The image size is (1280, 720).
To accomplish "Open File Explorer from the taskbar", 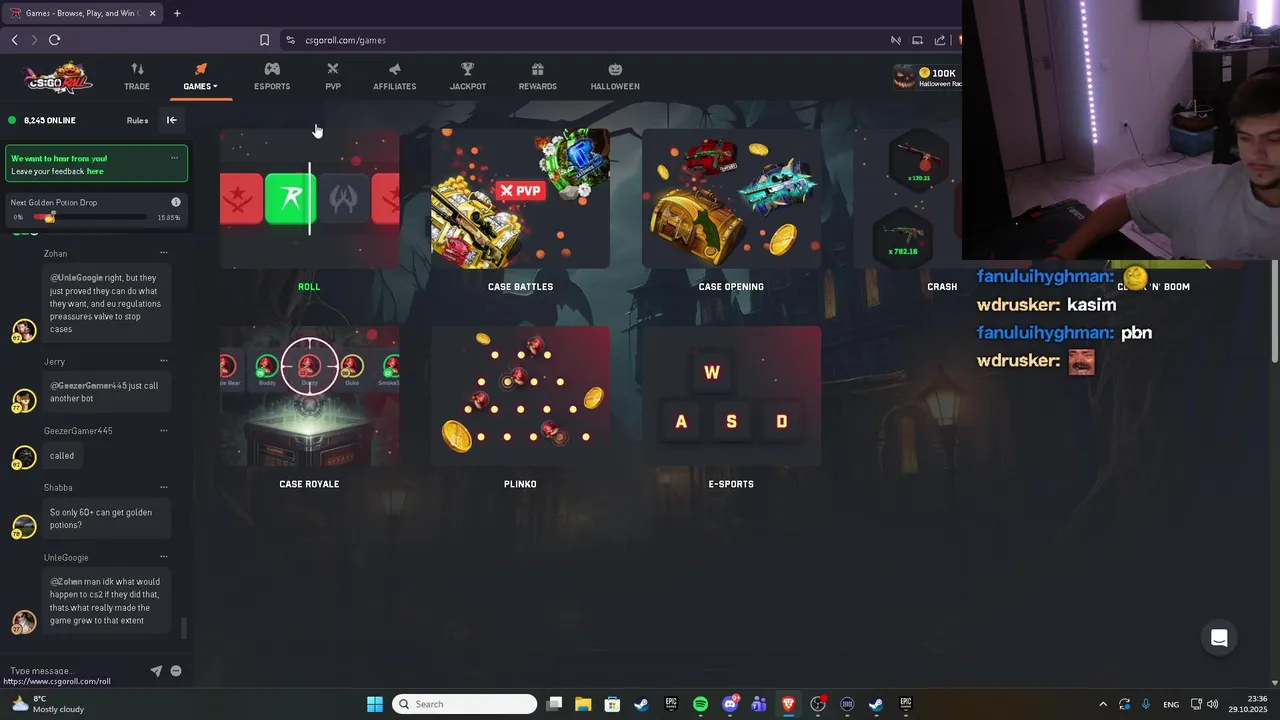I will tap(583, 704).
